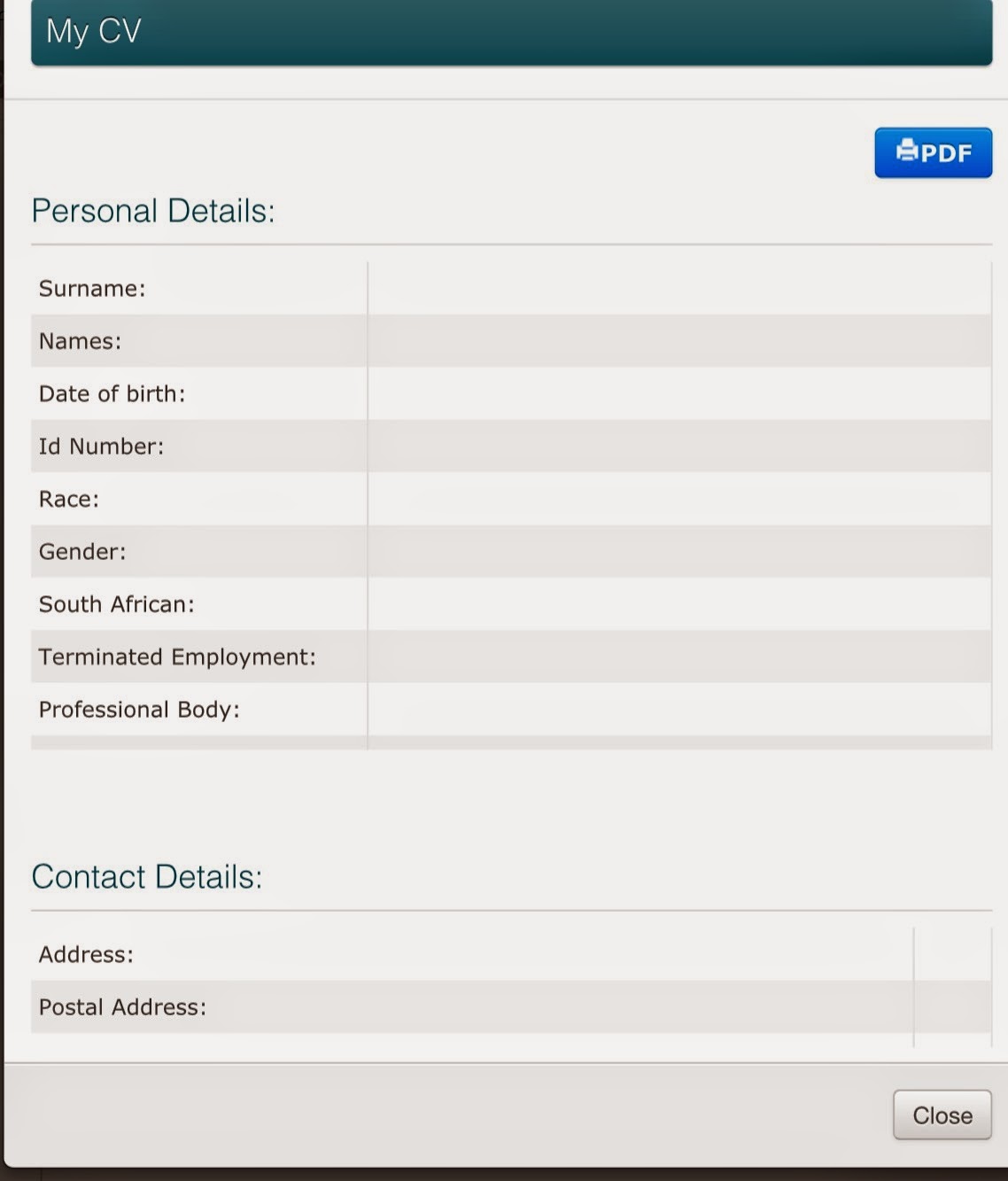
Task: Click the Id Number row label
Action: point(101,446)
